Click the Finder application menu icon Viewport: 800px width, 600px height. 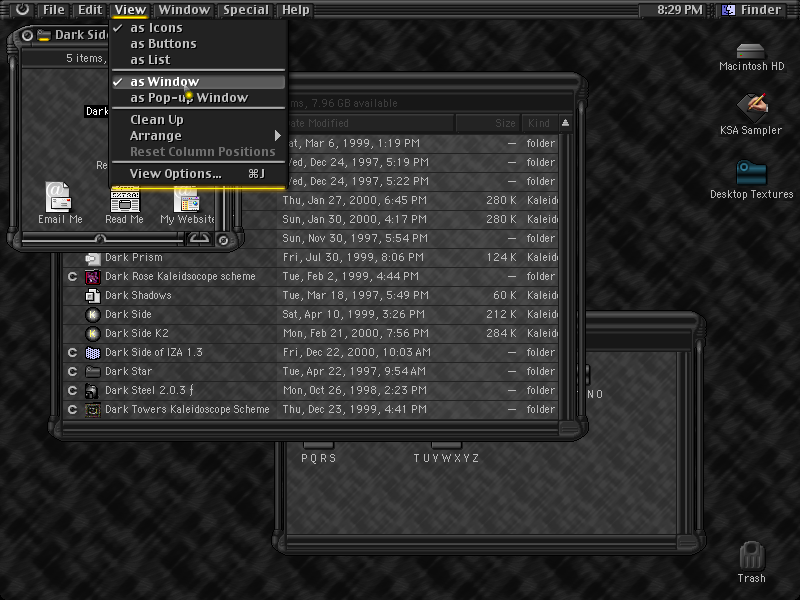point(729,9)
